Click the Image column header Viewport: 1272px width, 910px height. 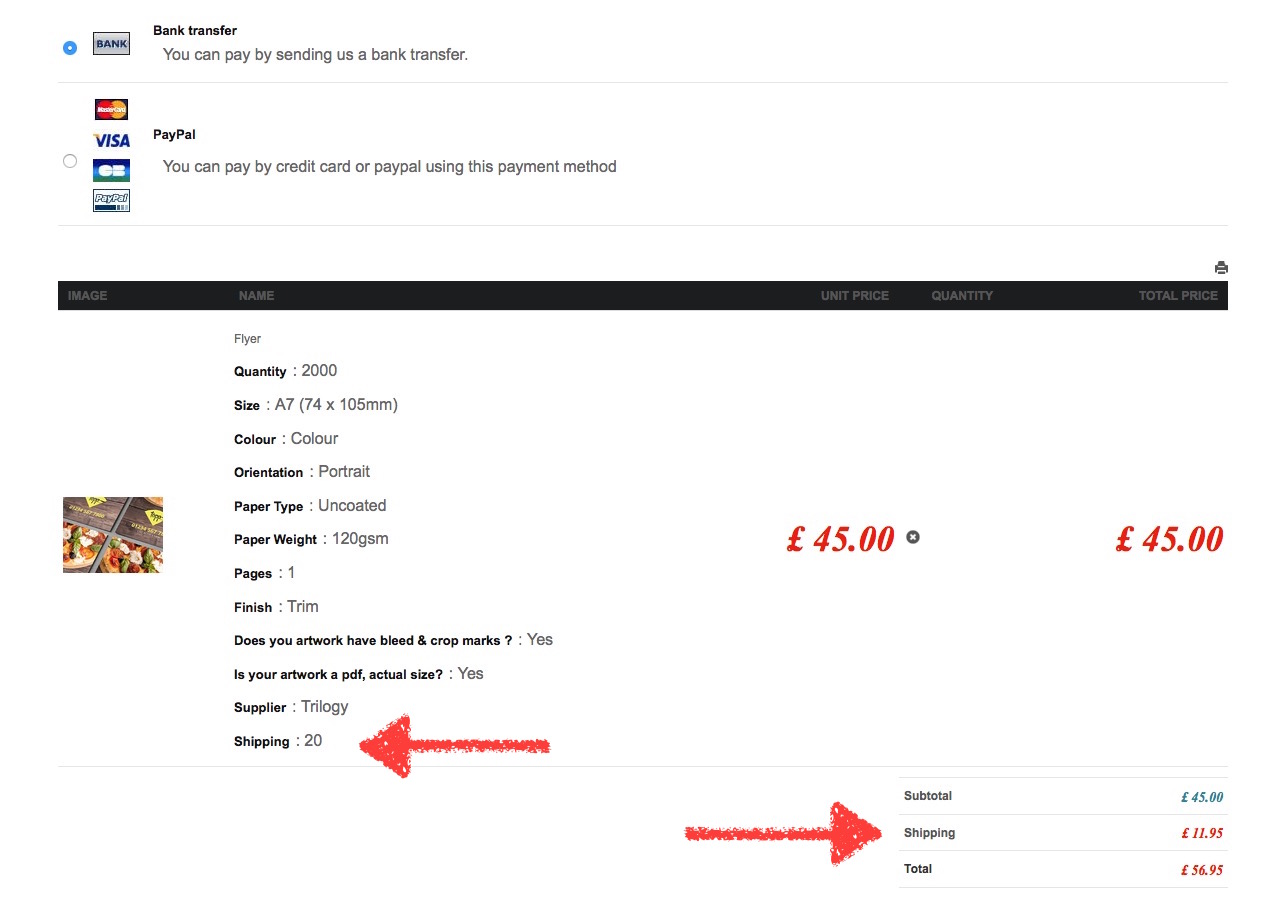(88, 296)
